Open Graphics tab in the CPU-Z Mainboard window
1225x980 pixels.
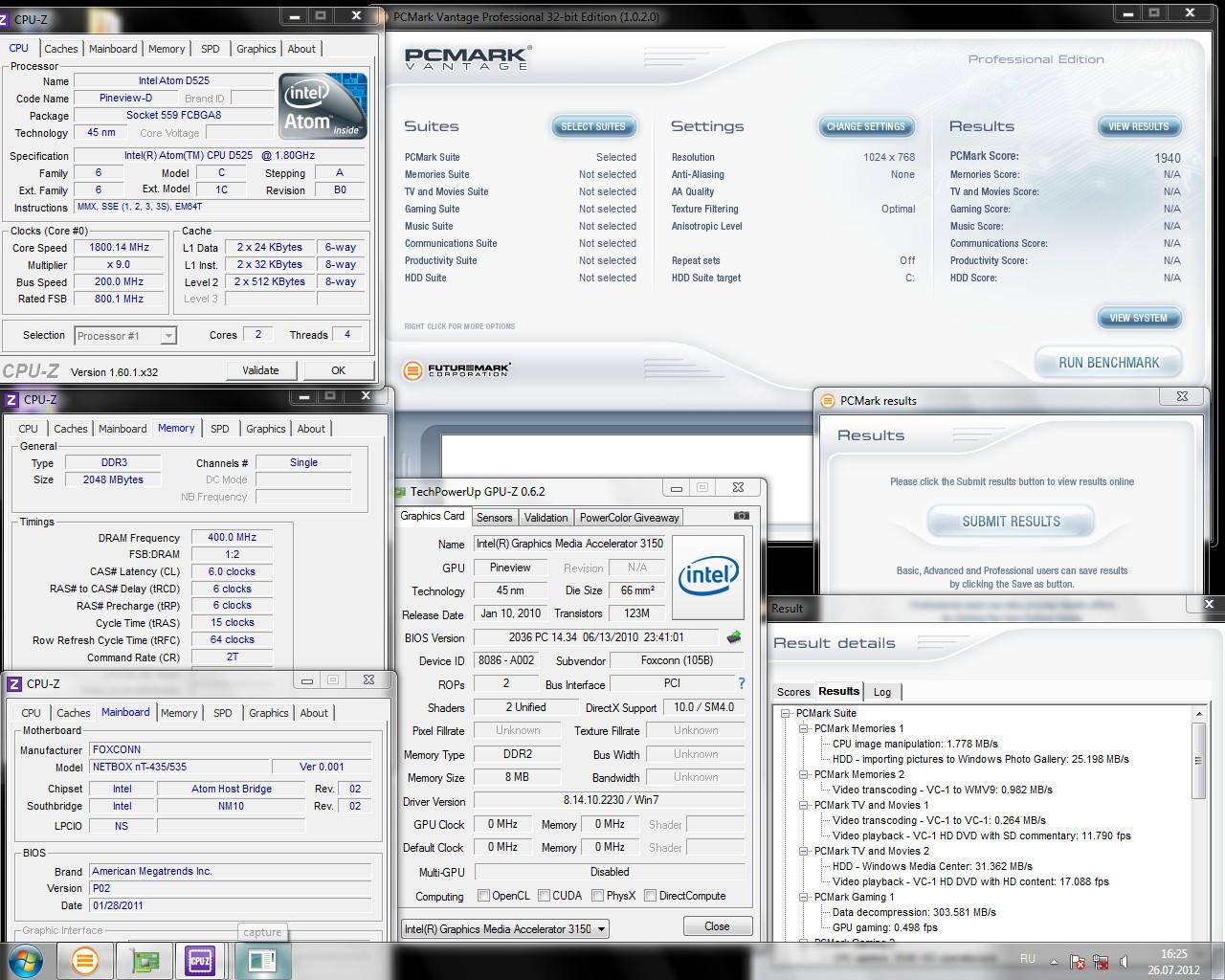269,713
